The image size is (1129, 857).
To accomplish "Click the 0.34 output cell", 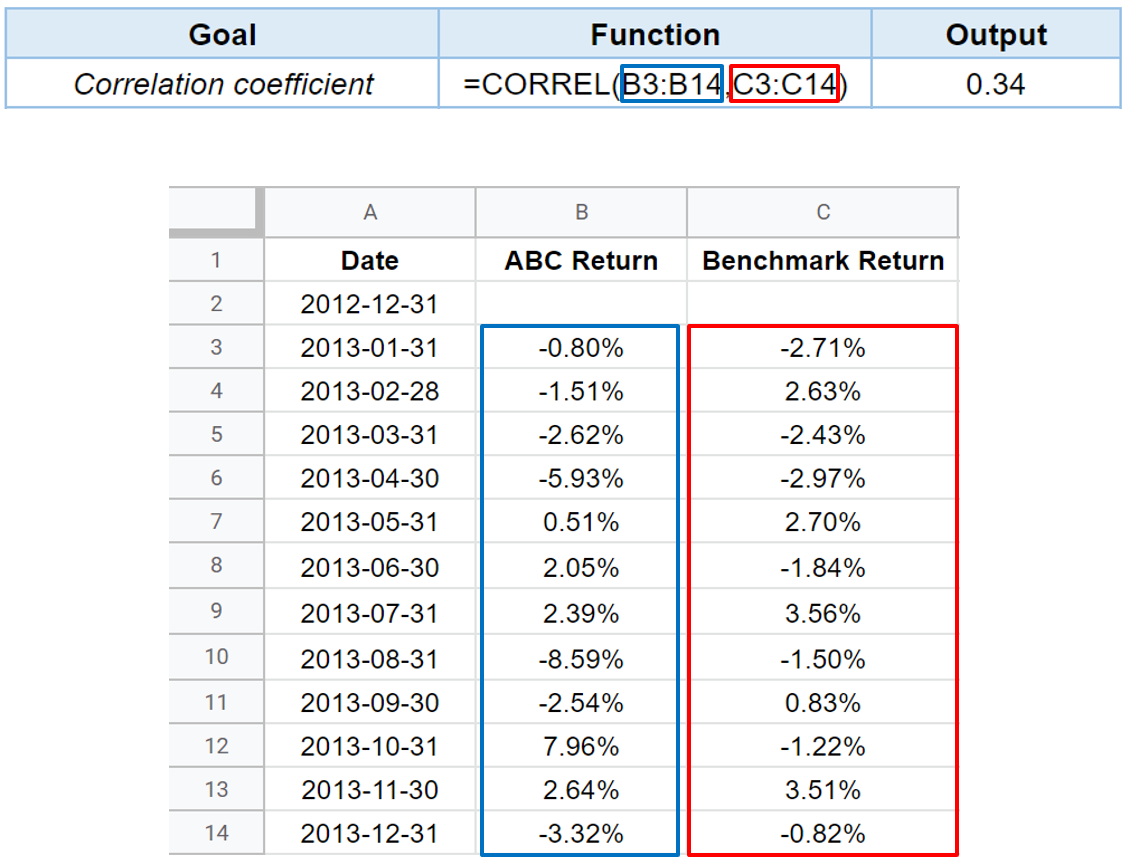I will (995, 84).
